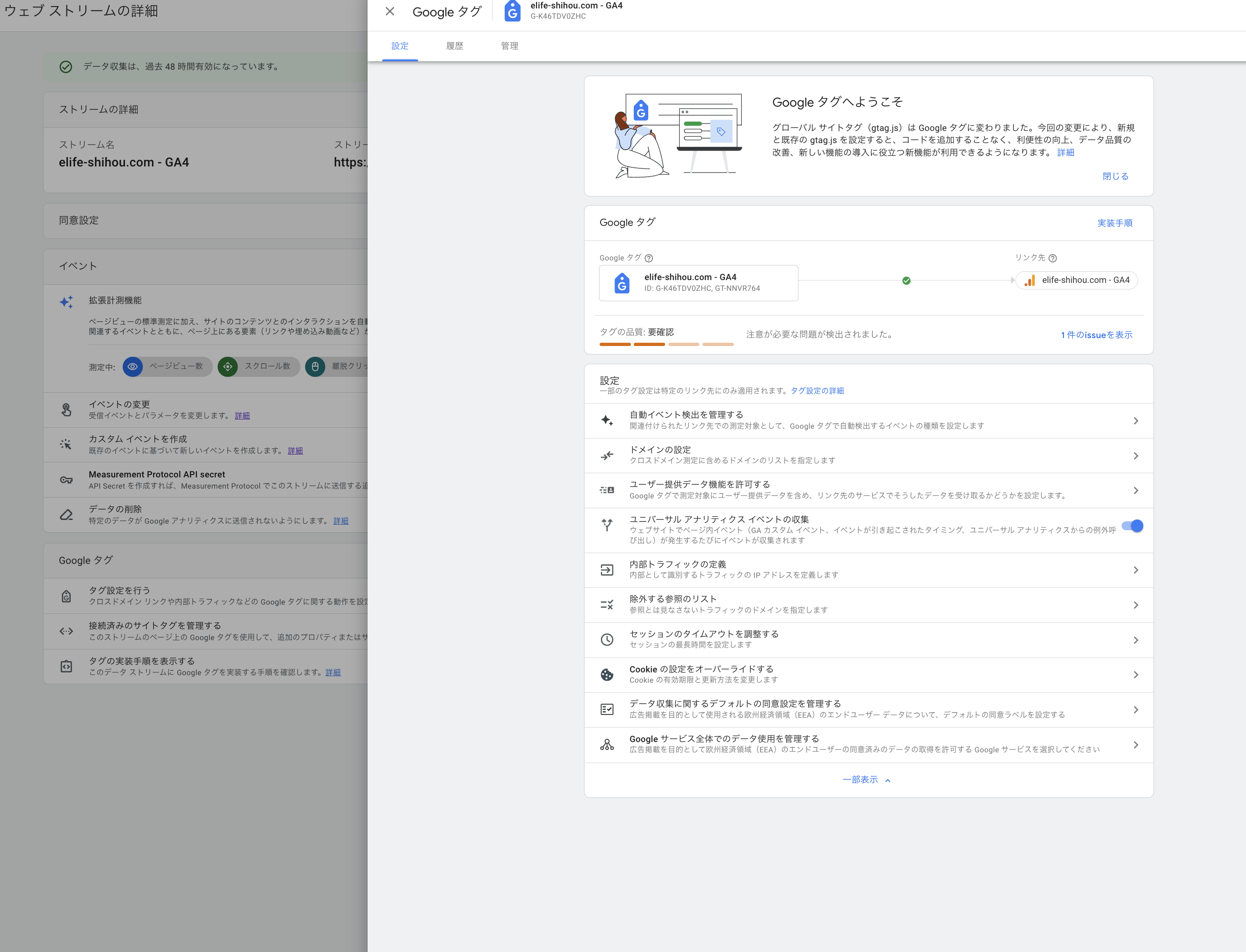Dismiss welcome card with 閉じる
The height and width of the screenshot is (952, 1246).
coord(1115,176)
